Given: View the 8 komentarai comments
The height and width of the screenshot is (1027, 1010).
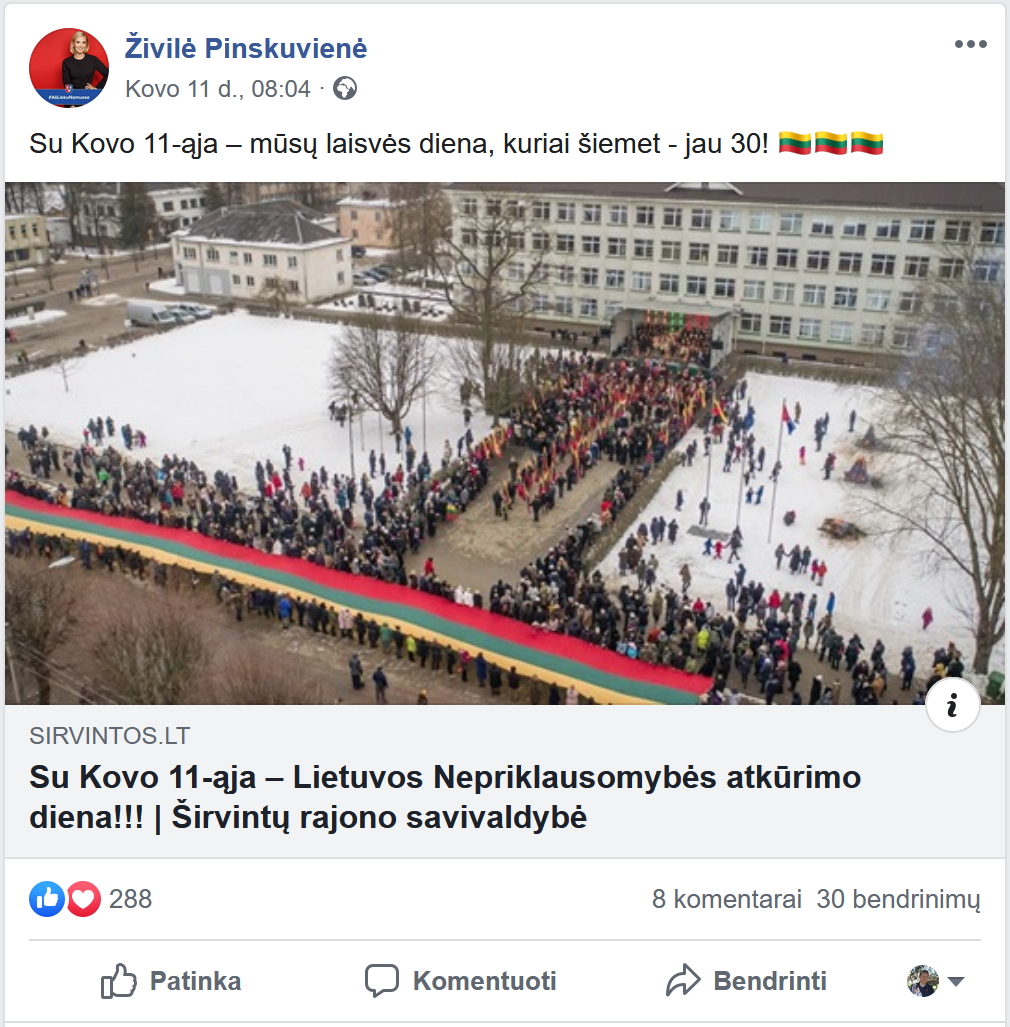Looking at the screenshot, I should (726, 899).
